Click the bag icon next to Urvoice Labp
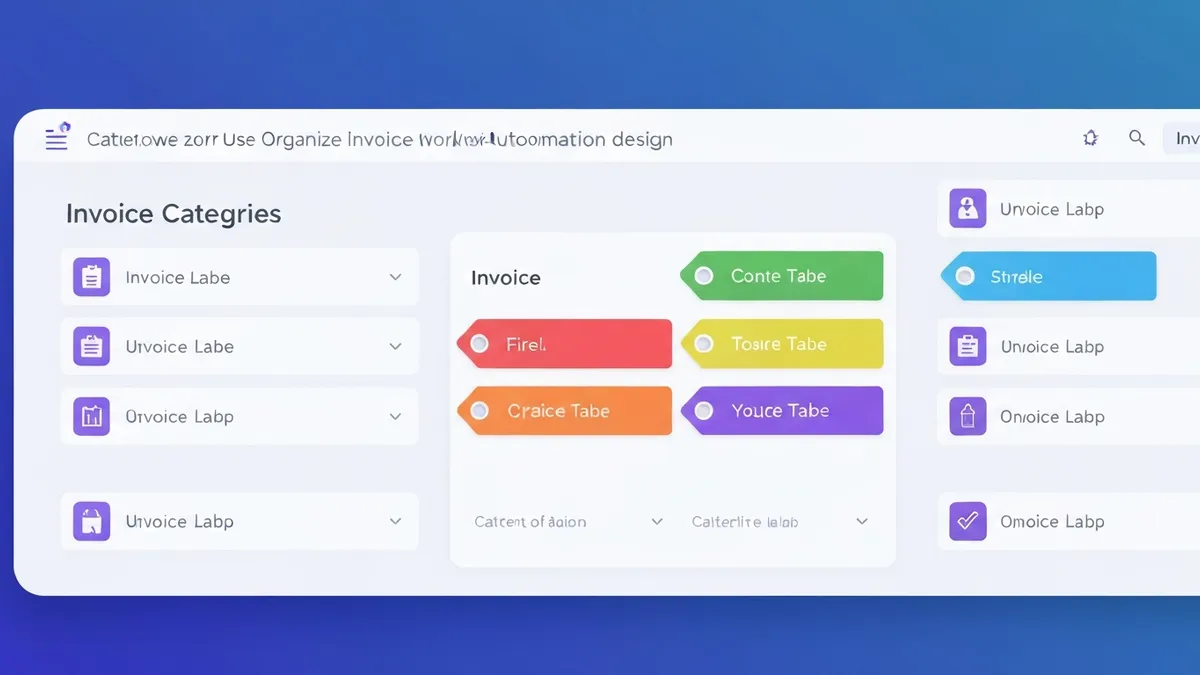The height and width of the screenshot is (675, 1200). 91,521
